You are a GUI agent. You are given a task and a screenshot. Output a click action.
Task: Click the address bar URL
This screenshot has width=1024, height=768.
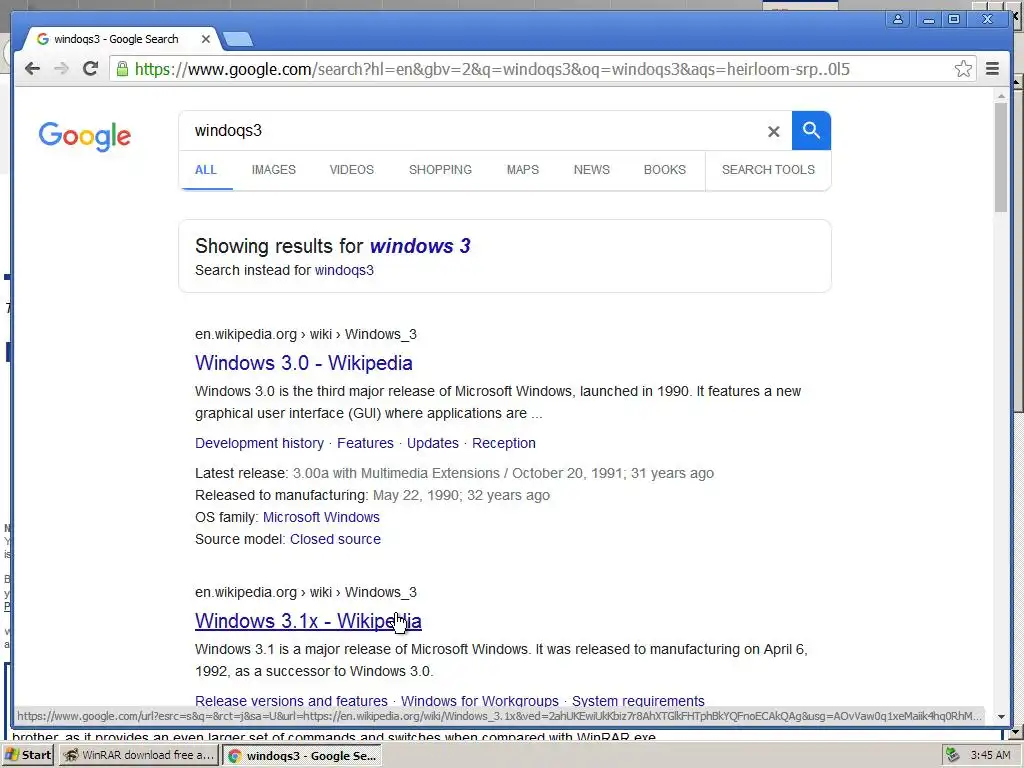(492, 69)
